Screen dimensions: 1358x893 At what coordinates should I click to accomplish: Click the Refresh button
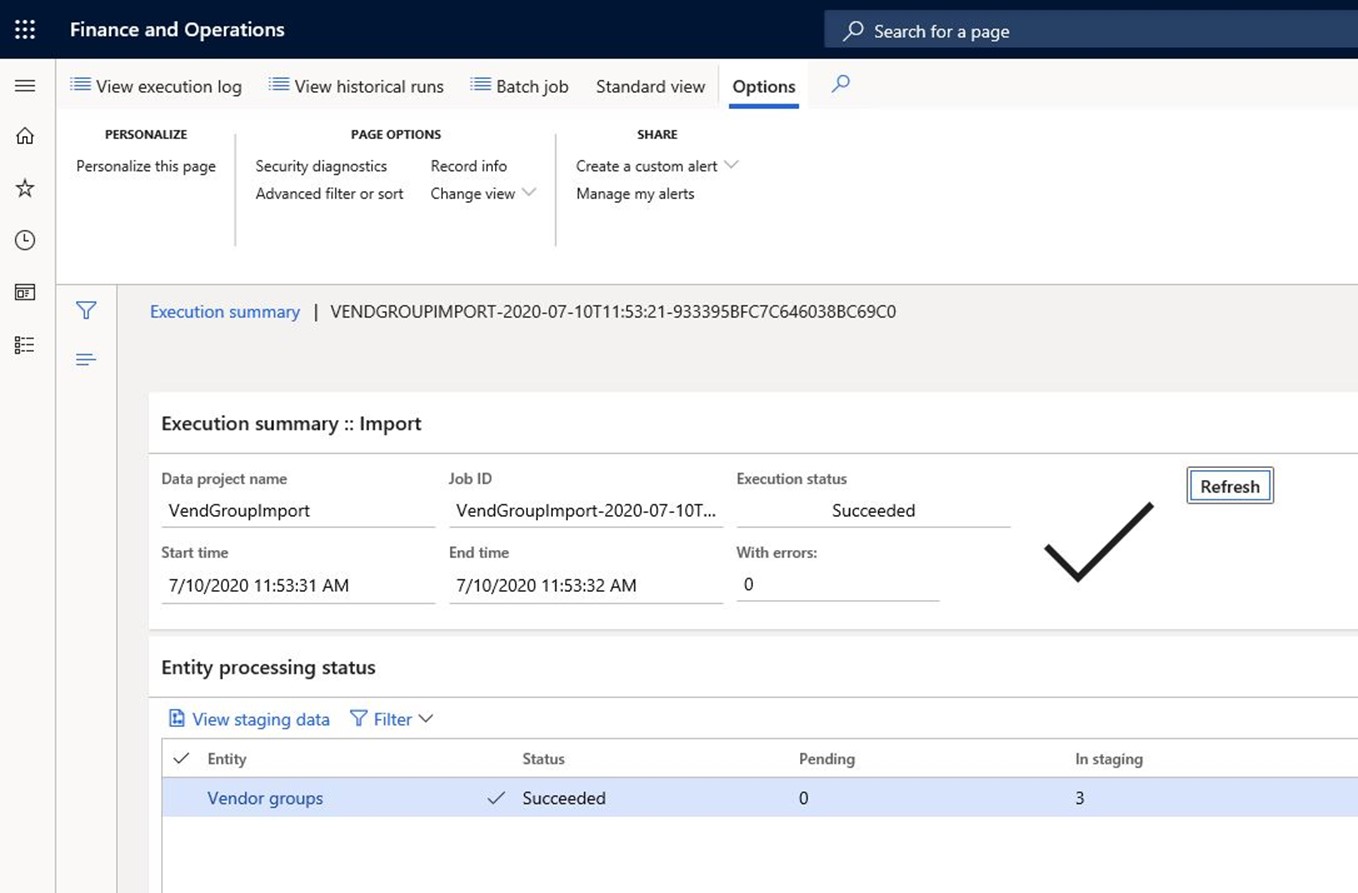tap(1230, 486)
